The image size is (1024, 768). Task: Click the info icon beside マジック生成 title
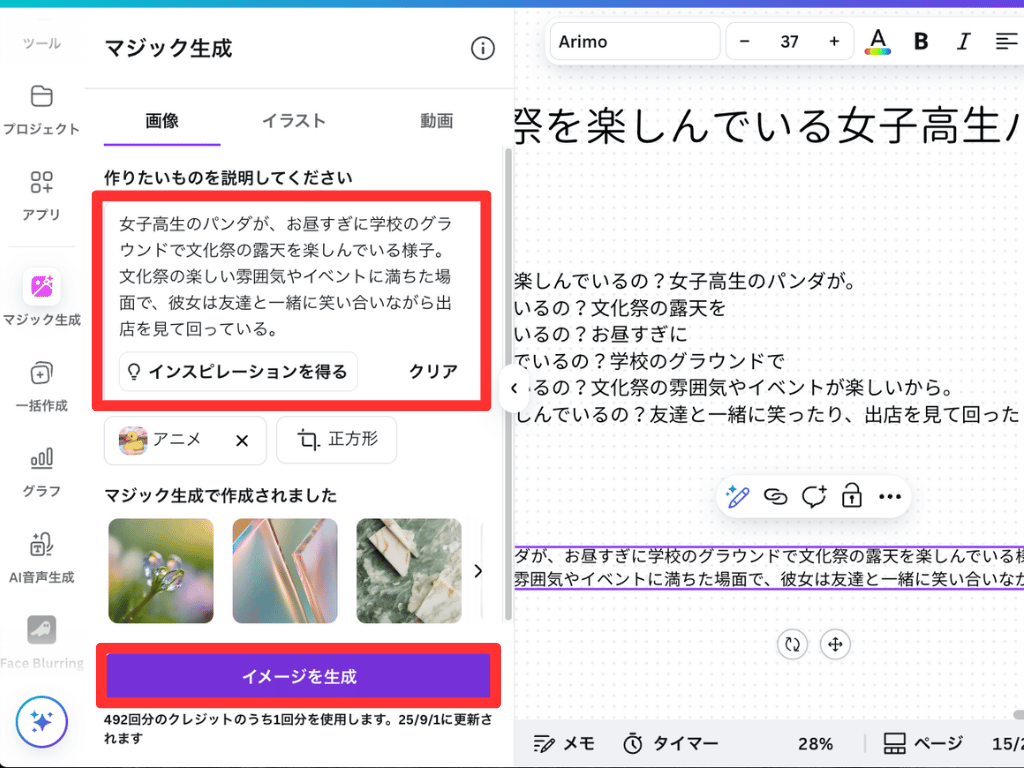coord(483,48)
